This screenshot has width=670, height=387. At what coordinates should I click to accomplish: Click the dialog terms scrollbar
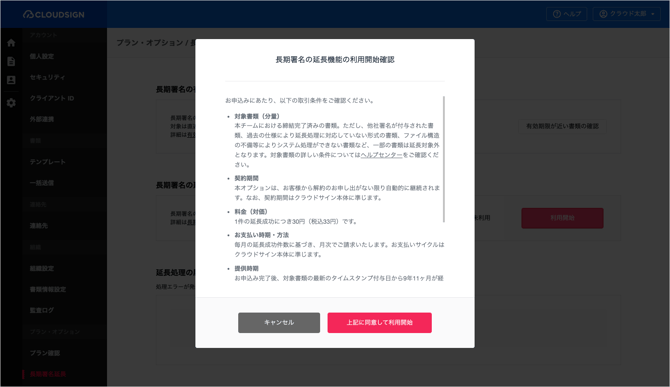444,159
